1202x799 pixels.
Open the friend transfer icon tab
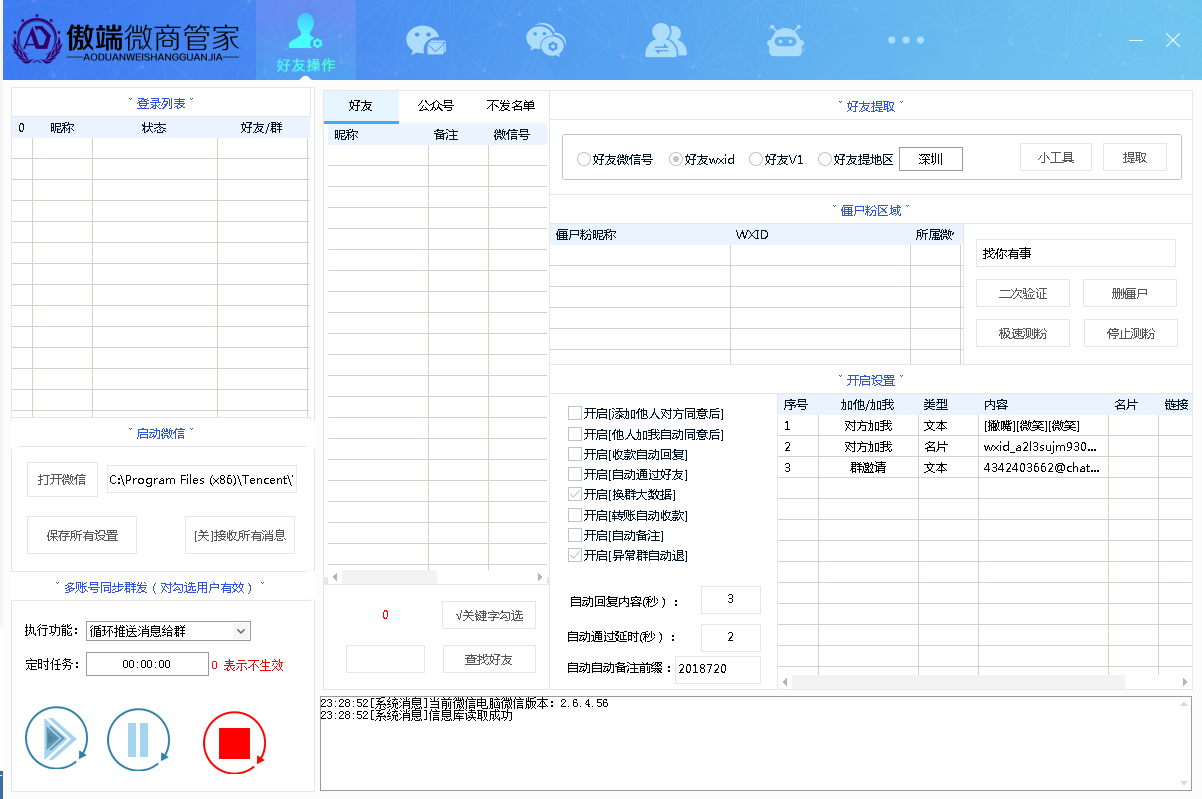[x=665, y=41]
